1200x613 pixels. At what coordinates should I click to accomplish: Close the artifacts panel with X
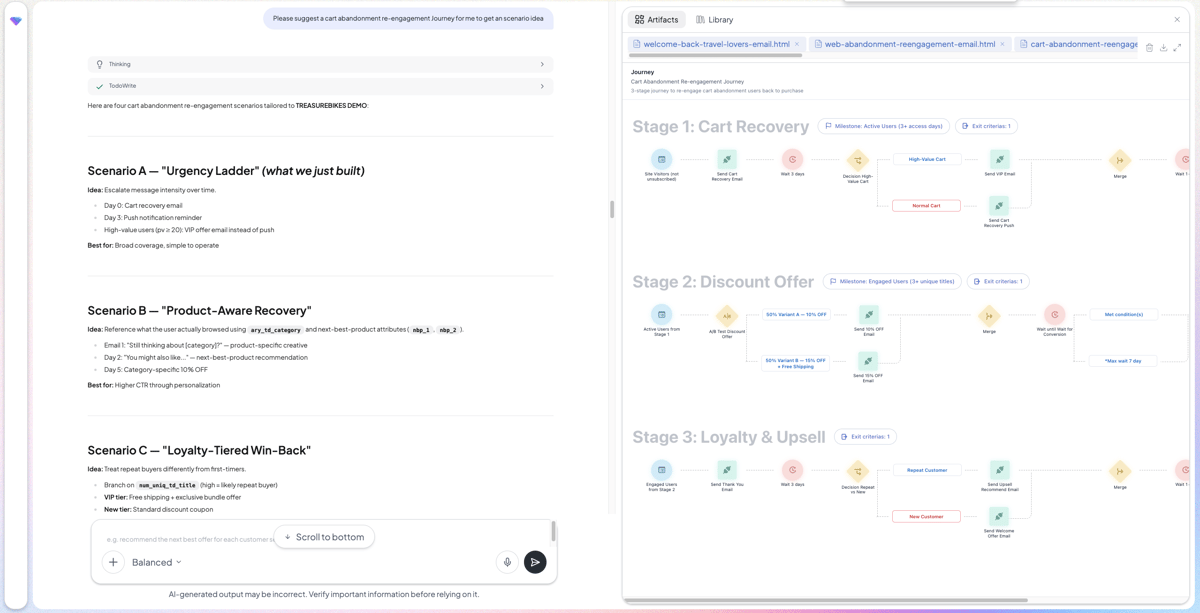(x=1177, y=19)
